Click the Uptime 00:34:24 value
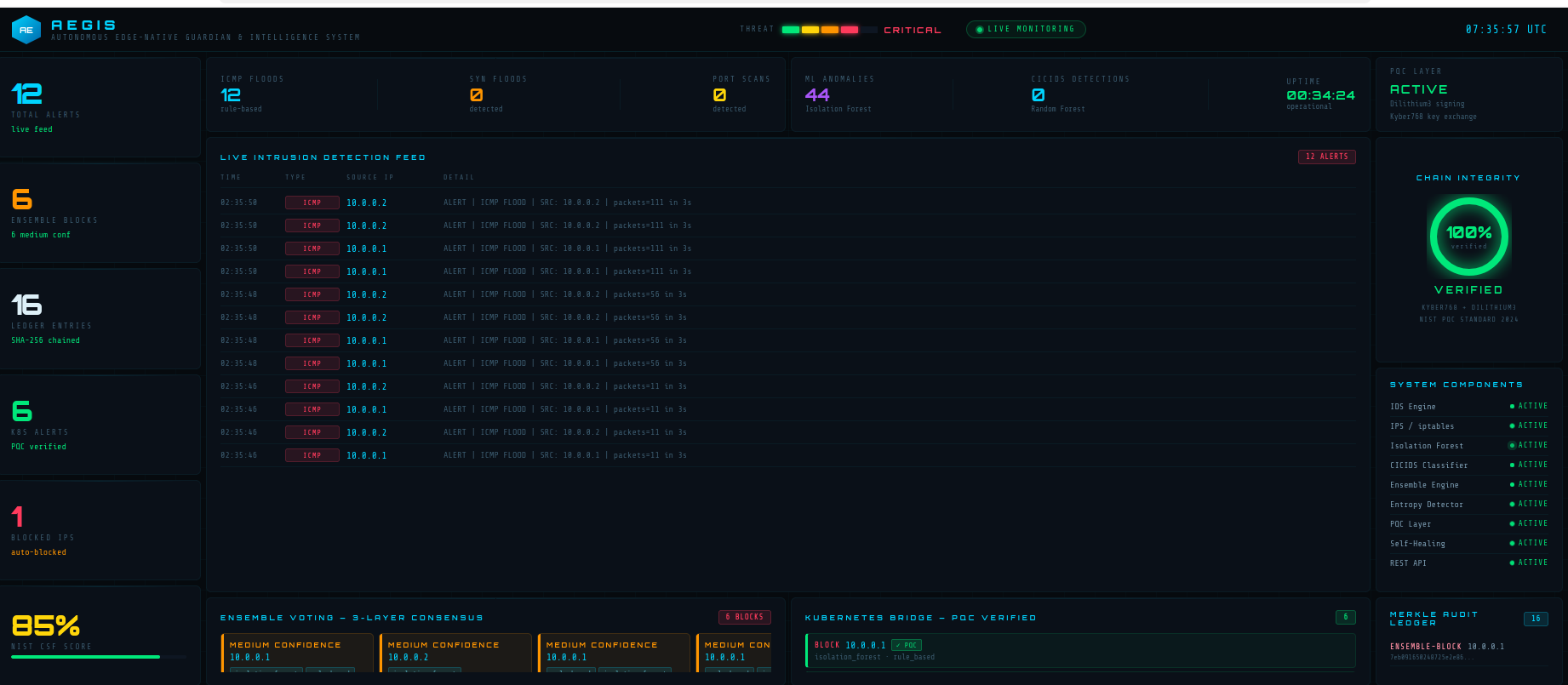Screen dimensions: 1568x685 click(1320, 95)
